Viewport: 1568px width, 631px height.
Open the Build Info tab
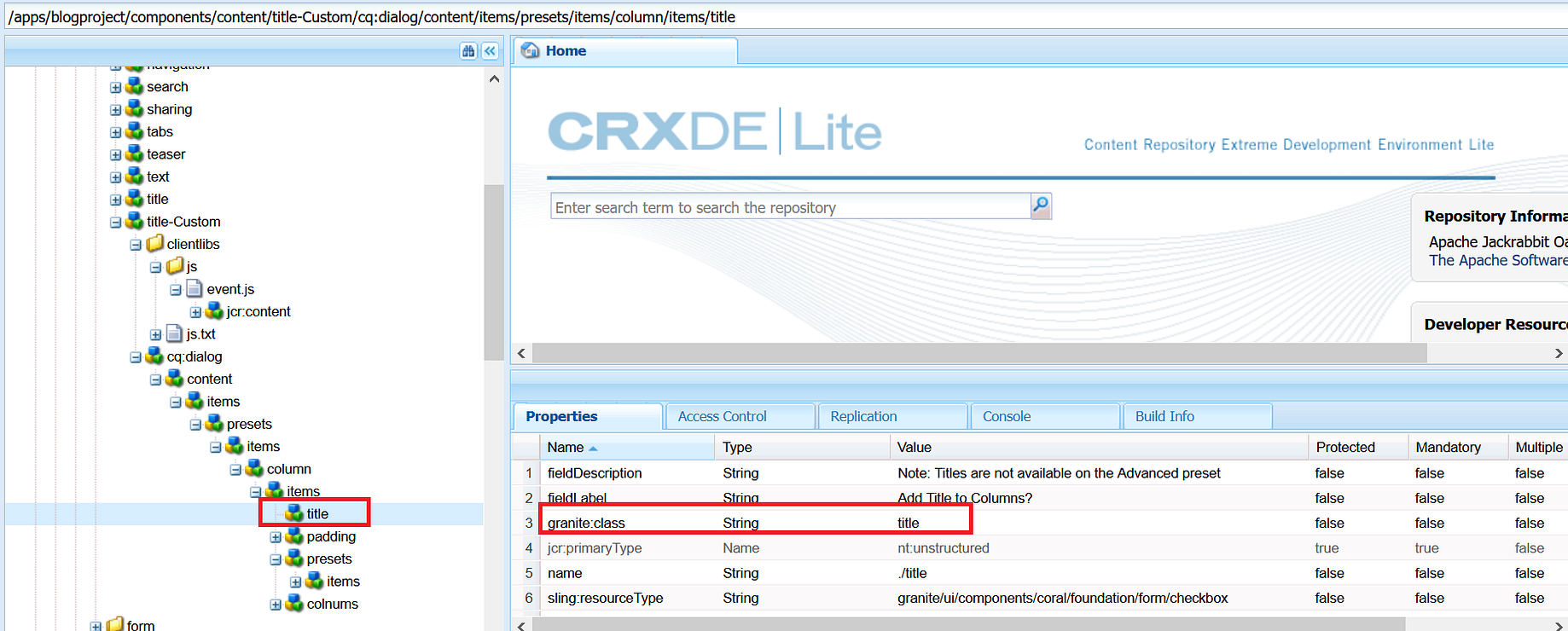1198,416
